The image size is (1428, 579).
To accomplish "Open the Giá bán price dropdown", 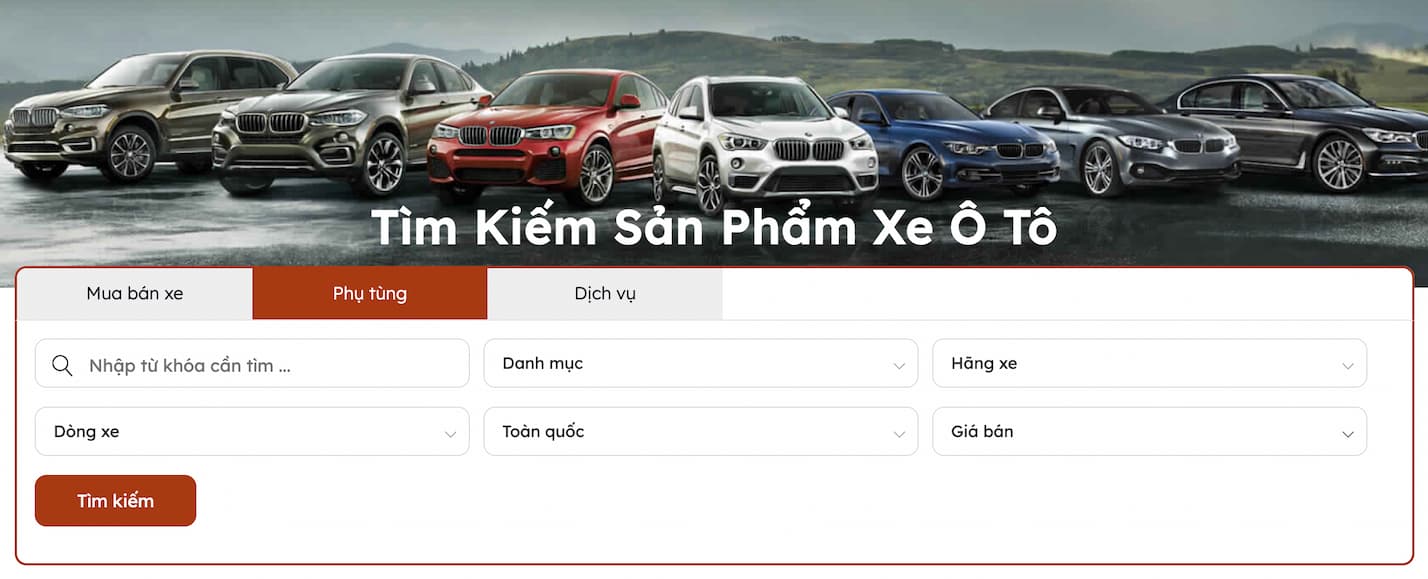I will click(1150, 431).
